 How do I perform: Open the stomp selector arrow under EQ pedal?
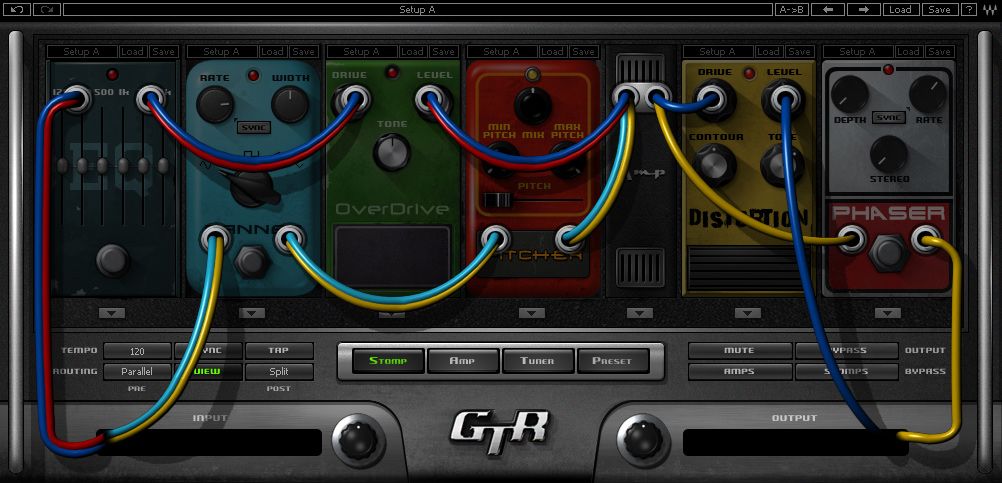coord(112,313)
